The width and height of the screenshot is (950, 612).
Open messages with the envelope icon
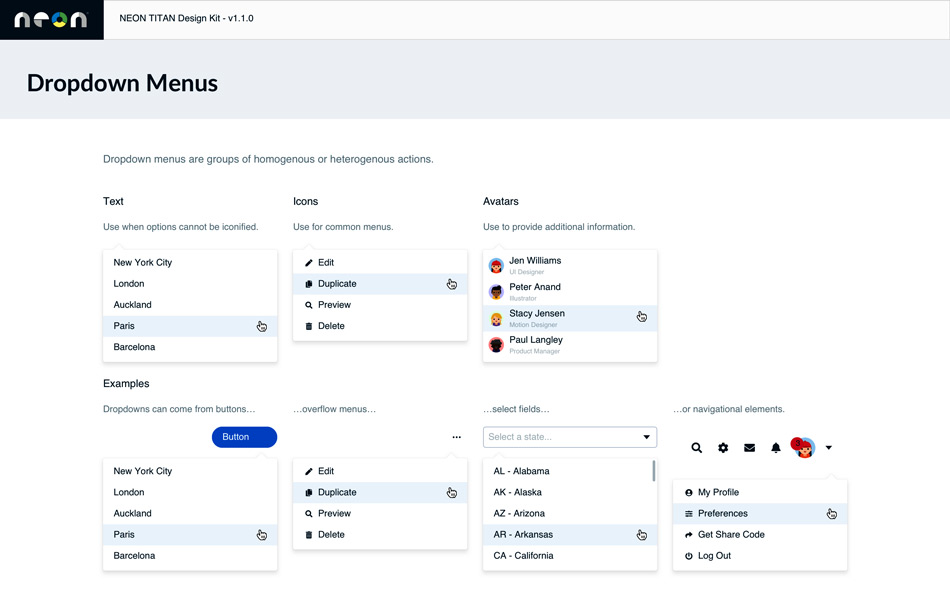pos(749,448)
